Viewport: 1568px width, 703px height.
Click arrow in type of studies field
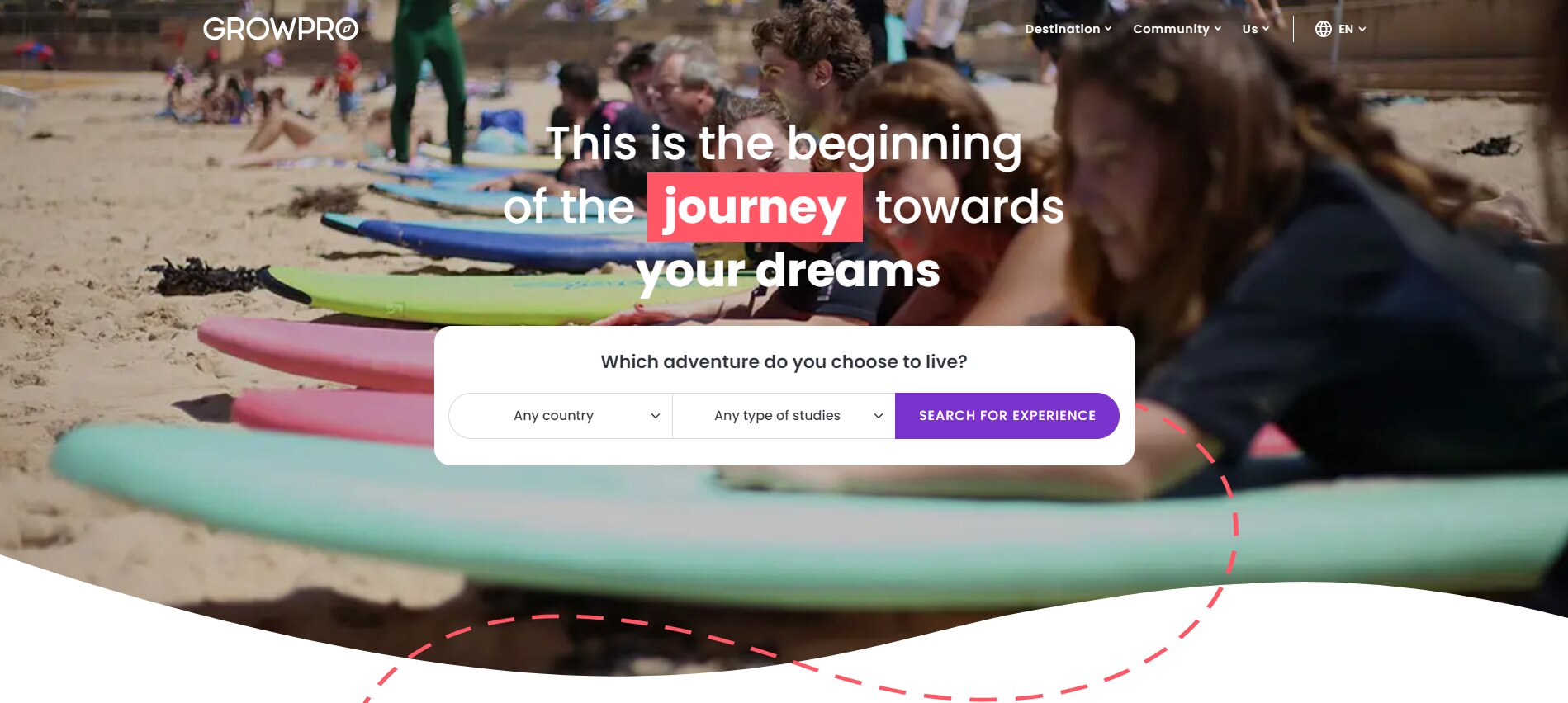pos(879,416)
